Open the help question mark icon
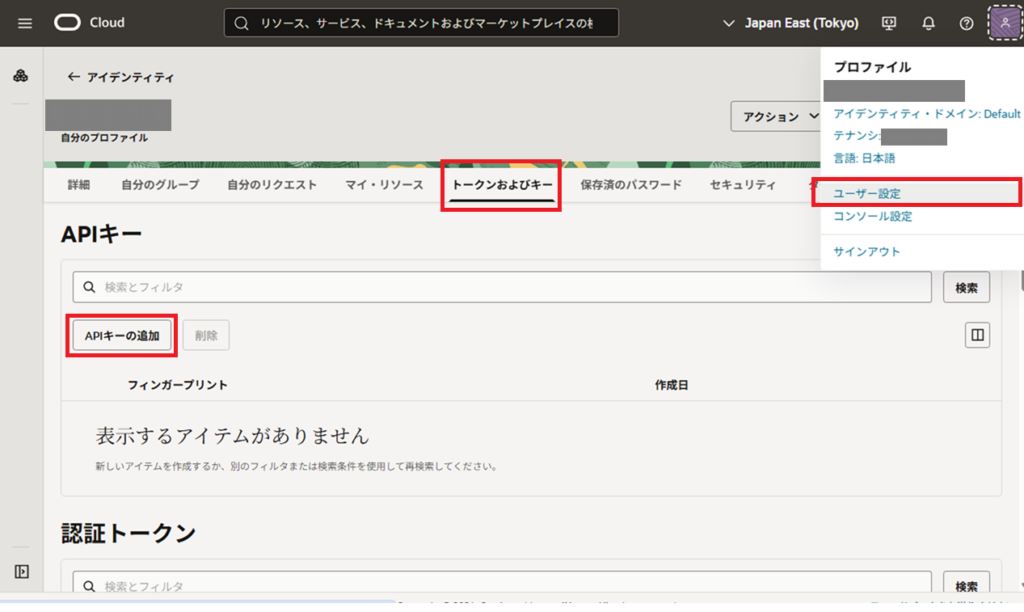The width and height of the screenshot is (1024, 612). coord(966,23)
